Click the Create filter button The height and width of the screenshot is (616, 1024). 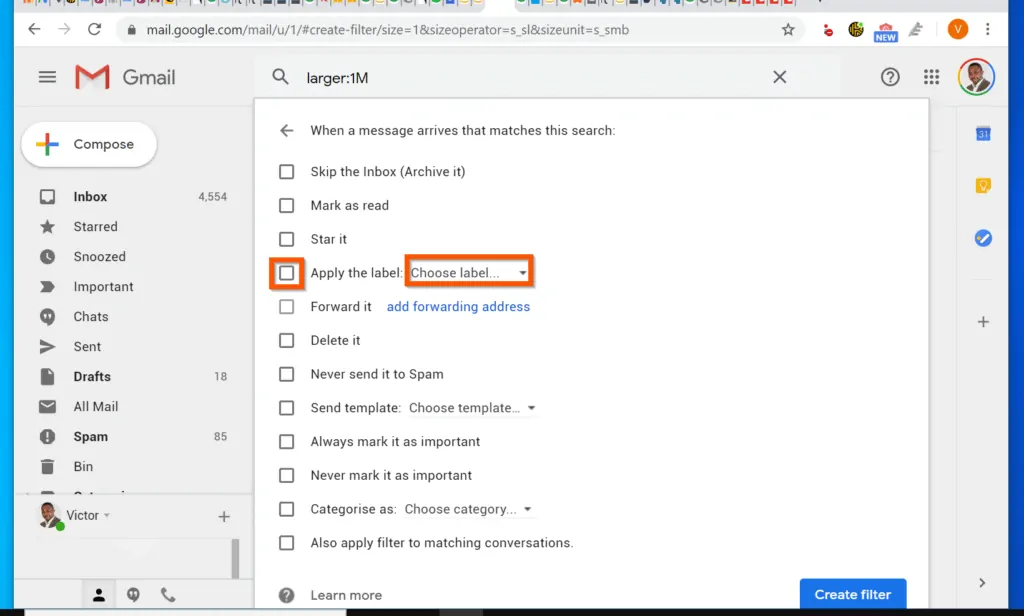click(852, 593)
